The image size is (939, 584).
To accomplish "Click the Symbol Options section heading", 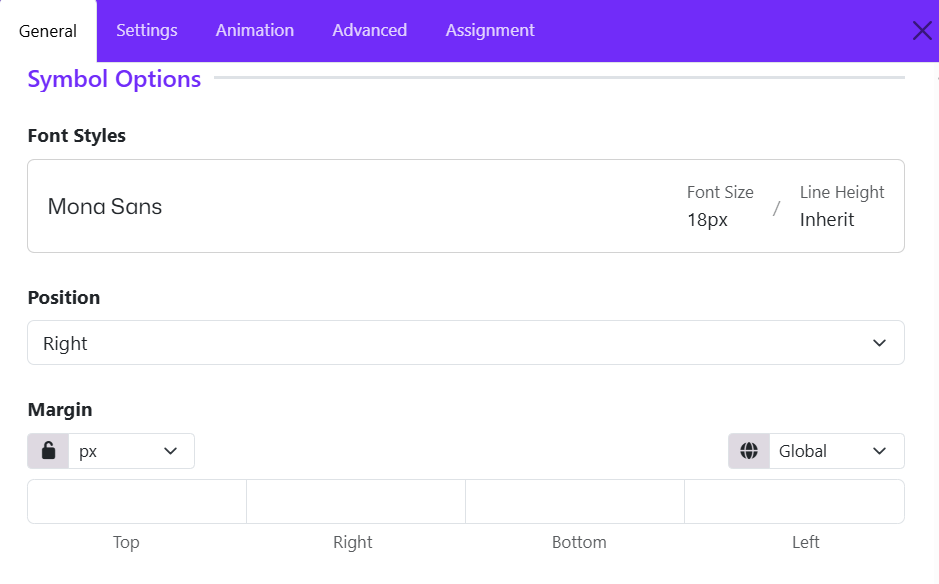I will (114, 79).
